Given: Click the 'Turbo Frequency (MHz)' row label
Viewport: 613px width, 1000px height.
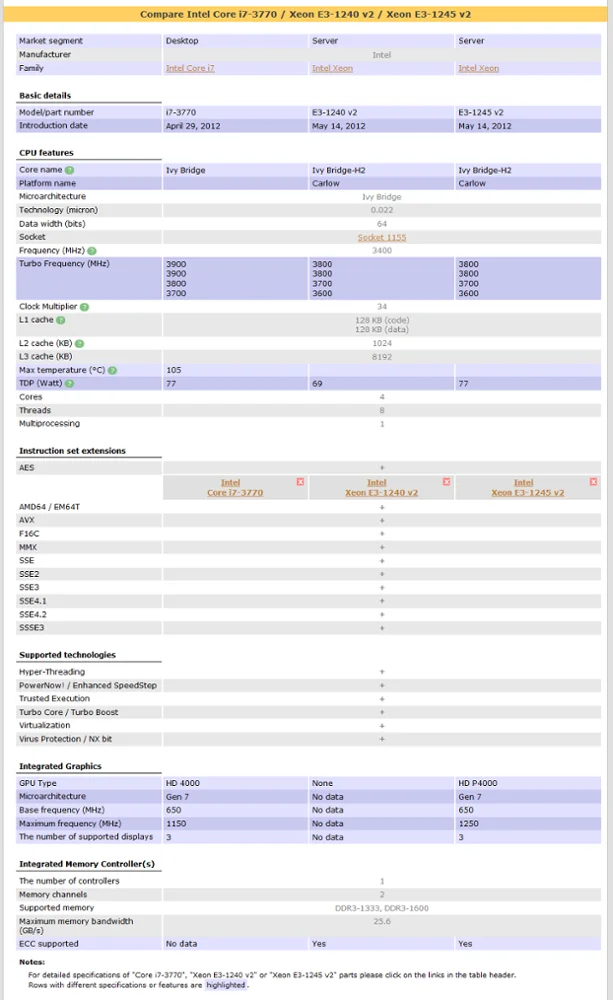Looking at the screenshot, I should [64, 263].
